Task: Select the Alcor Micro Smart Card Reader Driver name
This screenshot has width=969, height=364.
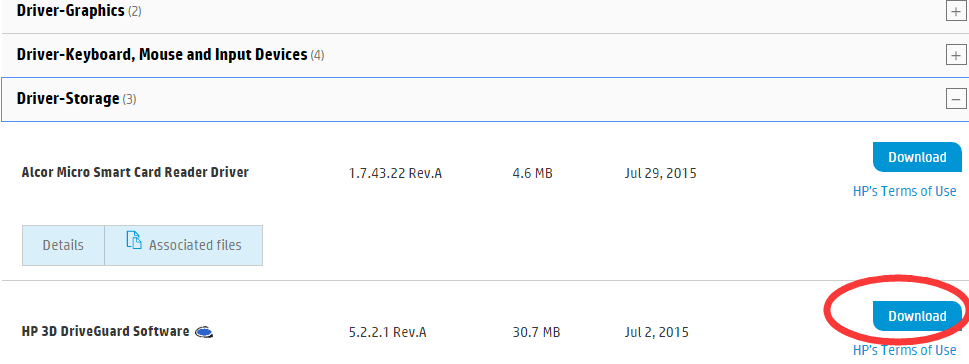Action: click(135, 172)
